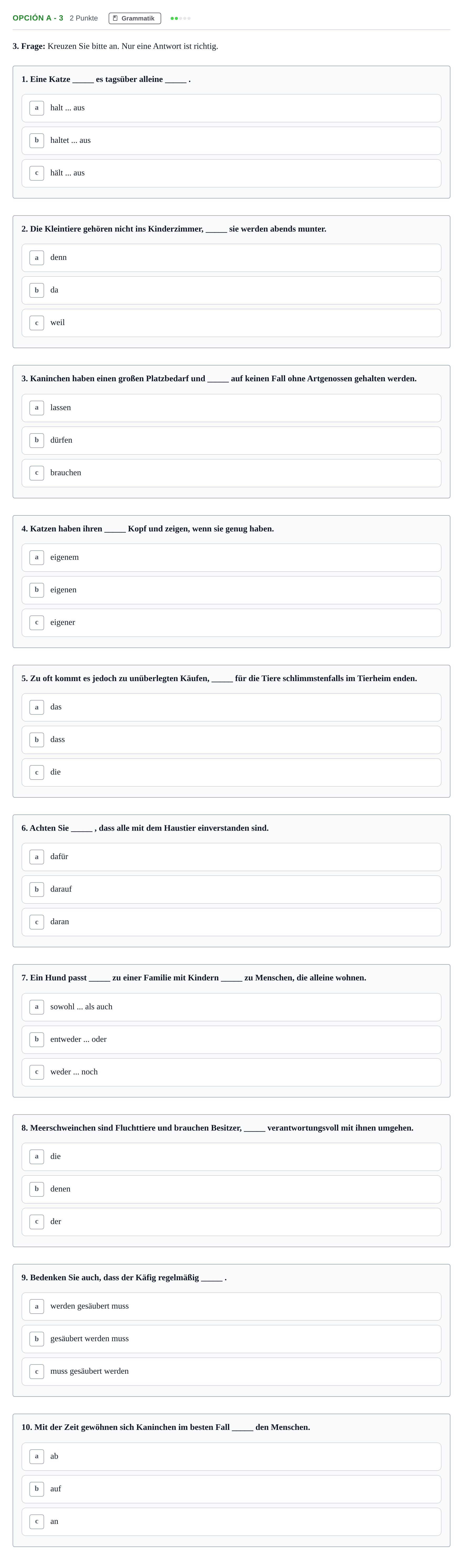The image size is (463, 1568).
Task: Click the difficulty dots indicator
Action: click(181, 18)
